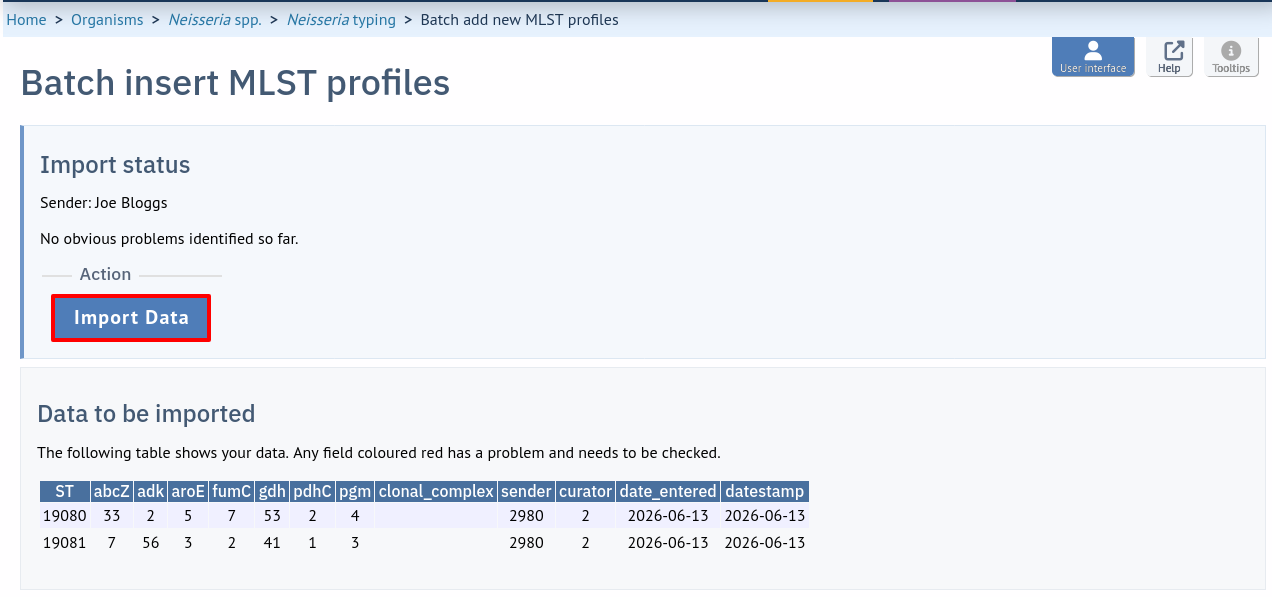
Task: Toggle the Tooltips info icon
Action: tap(1231, 57)
